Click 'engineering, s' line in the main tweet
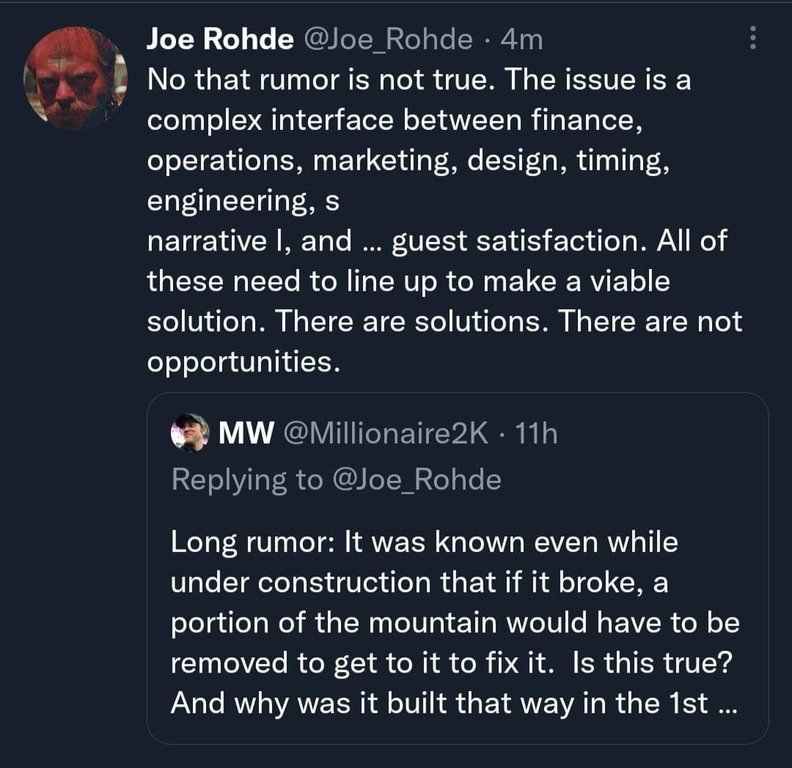 coord(243,201)
